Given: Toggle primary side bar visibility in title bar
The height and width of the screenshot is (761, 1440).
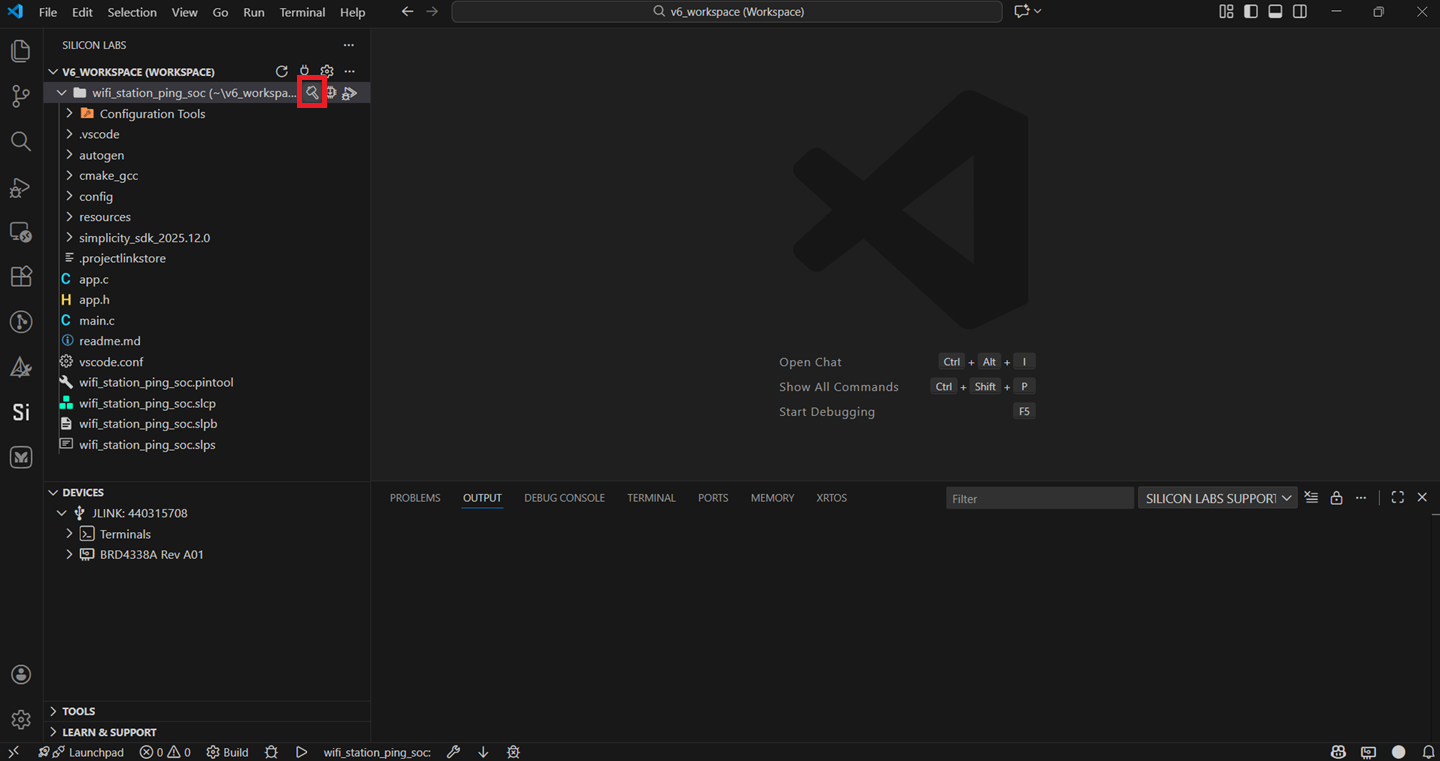Looking at the screenshot, I should [x=1251, y=12].
